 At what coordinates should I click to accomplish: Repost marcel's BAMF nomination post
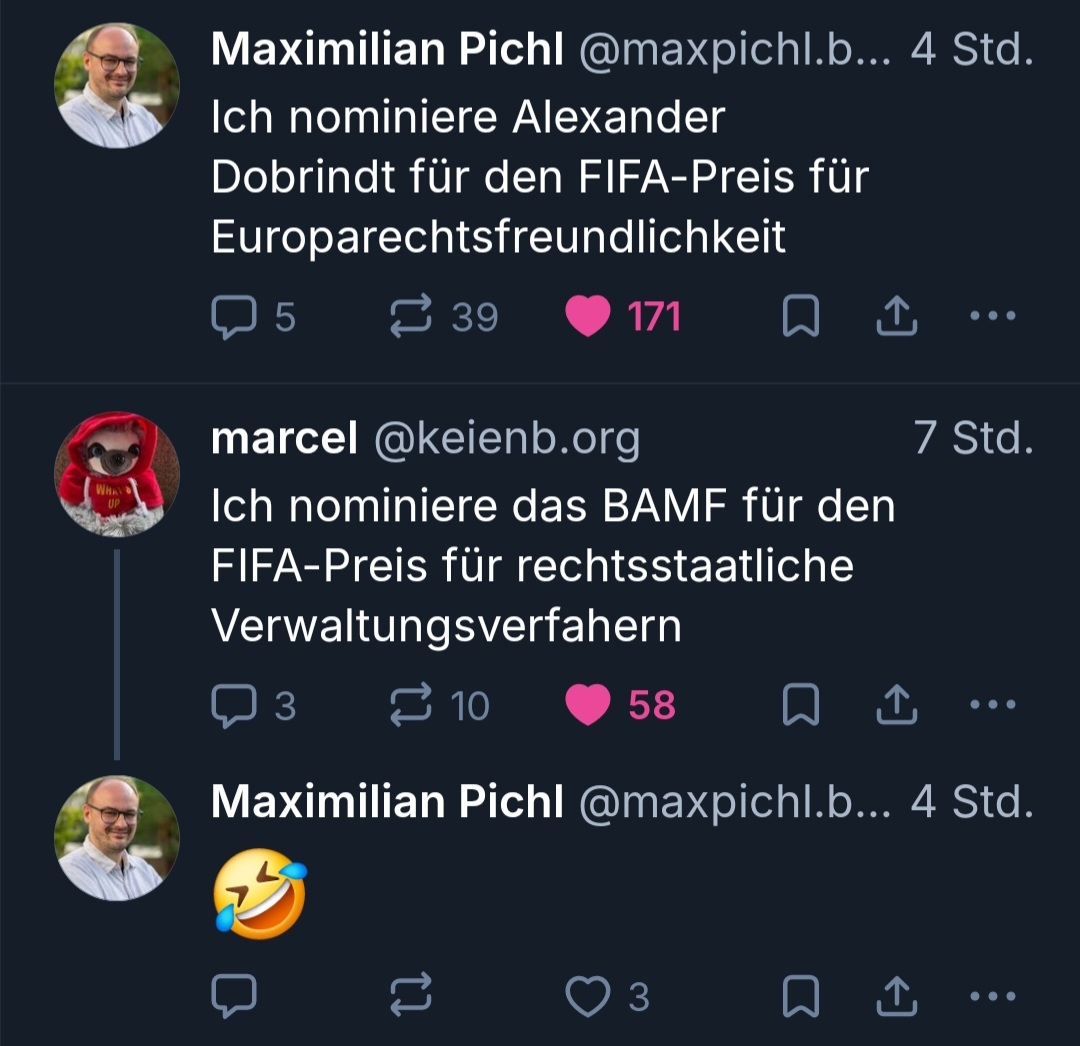tap(410, 706)
